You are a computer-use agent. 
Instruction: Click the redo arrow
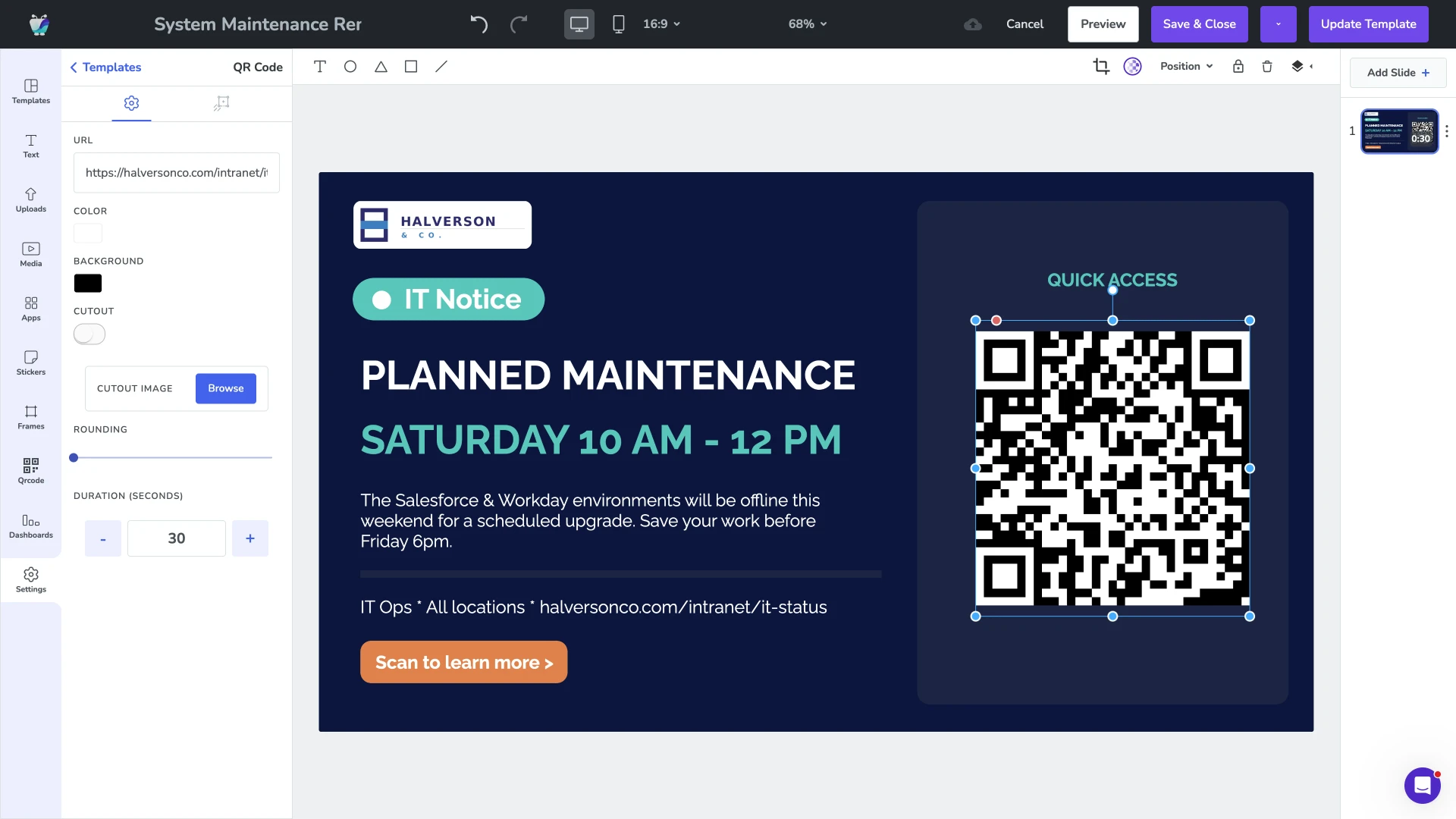(519, 24)
